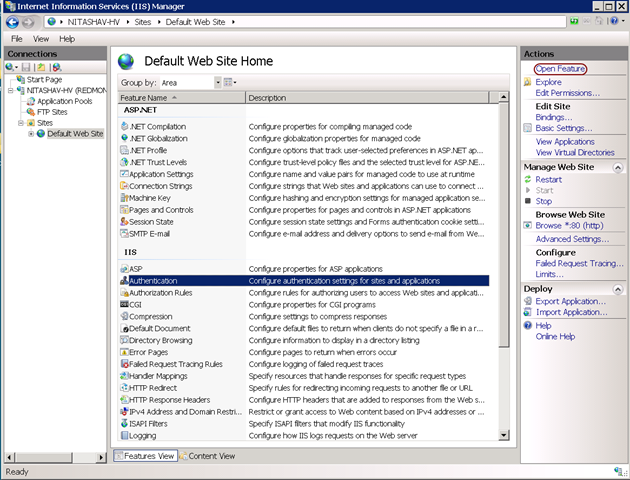Click Failed Request Tracing Rules icon

tap(125, 364)
